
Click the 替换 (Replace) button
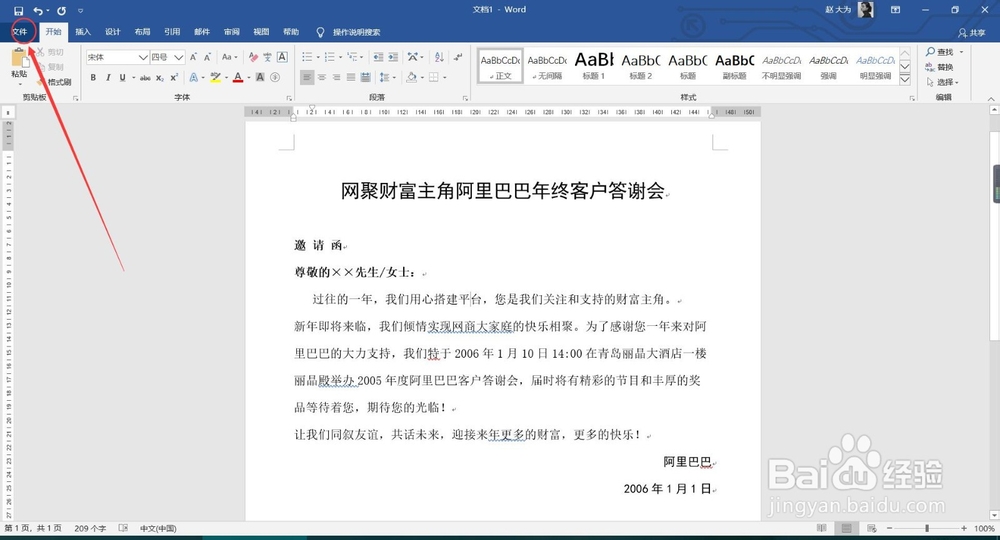pos(940,67)
